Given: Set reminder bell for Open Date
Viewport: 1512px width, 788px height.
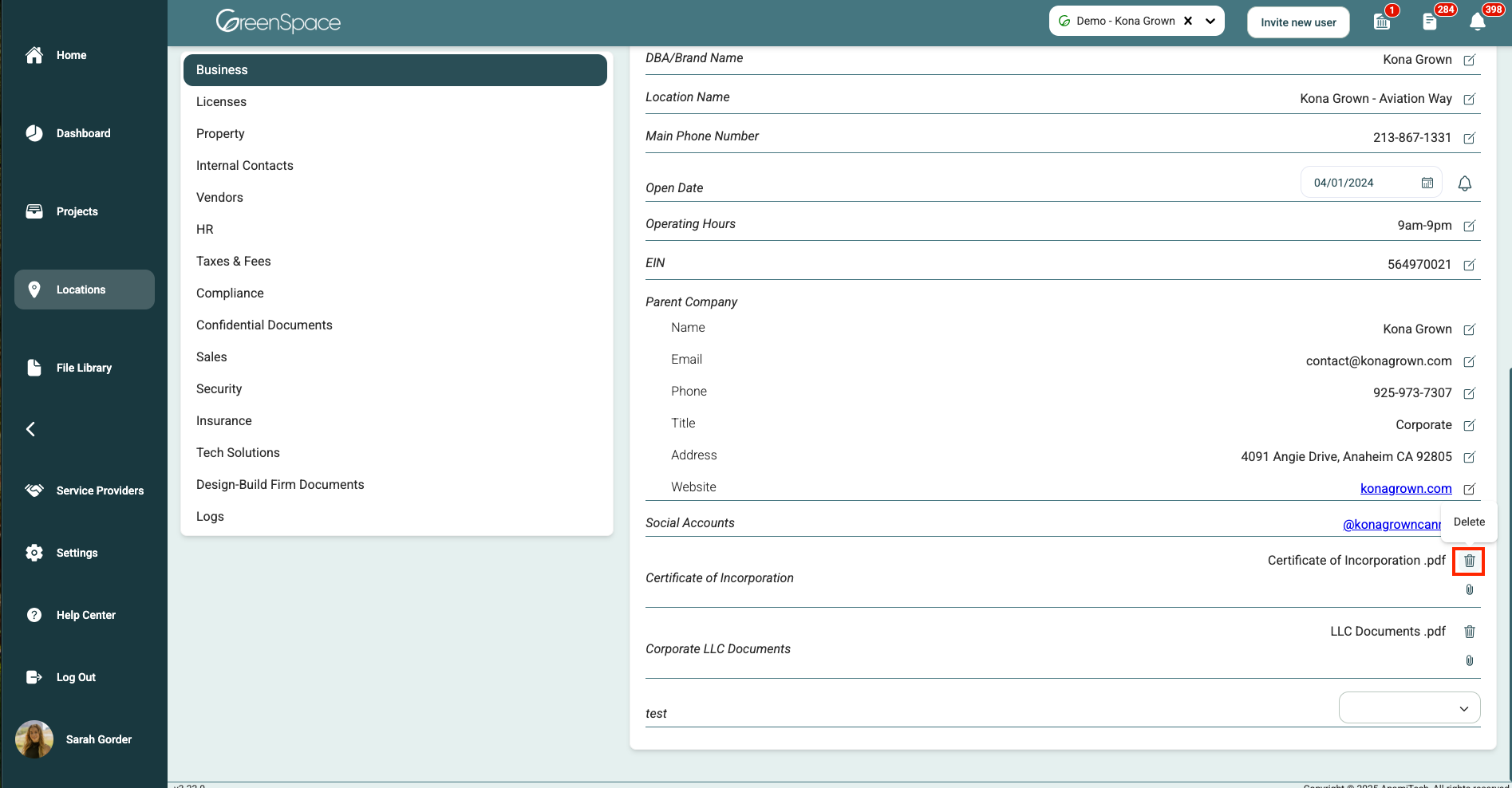Looking at the screenshot, I should tap(1465, 183).
